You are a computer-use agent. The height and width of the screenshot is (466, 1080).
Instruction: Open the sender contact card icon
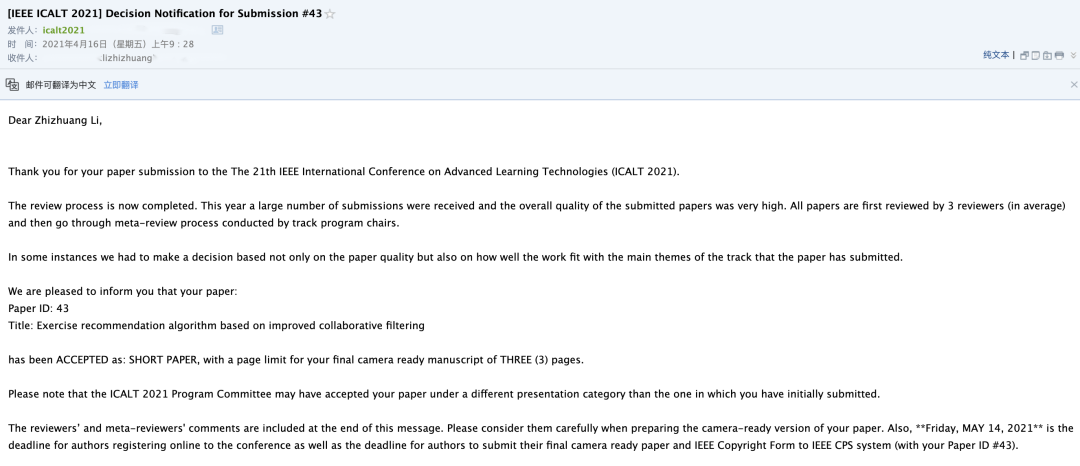pos(218,30)
